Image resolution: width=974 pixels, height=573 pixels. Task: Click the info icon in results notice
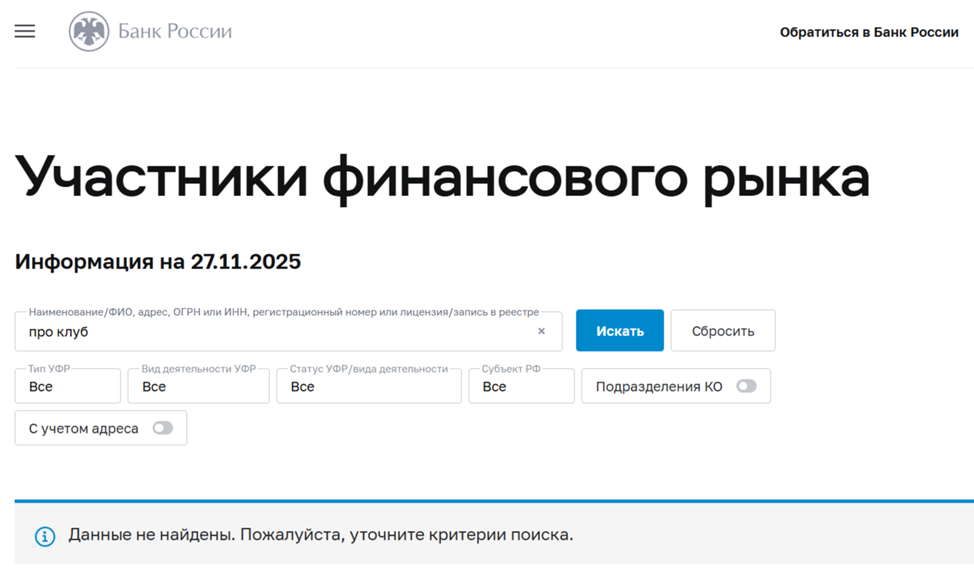[x=45, y=536]
